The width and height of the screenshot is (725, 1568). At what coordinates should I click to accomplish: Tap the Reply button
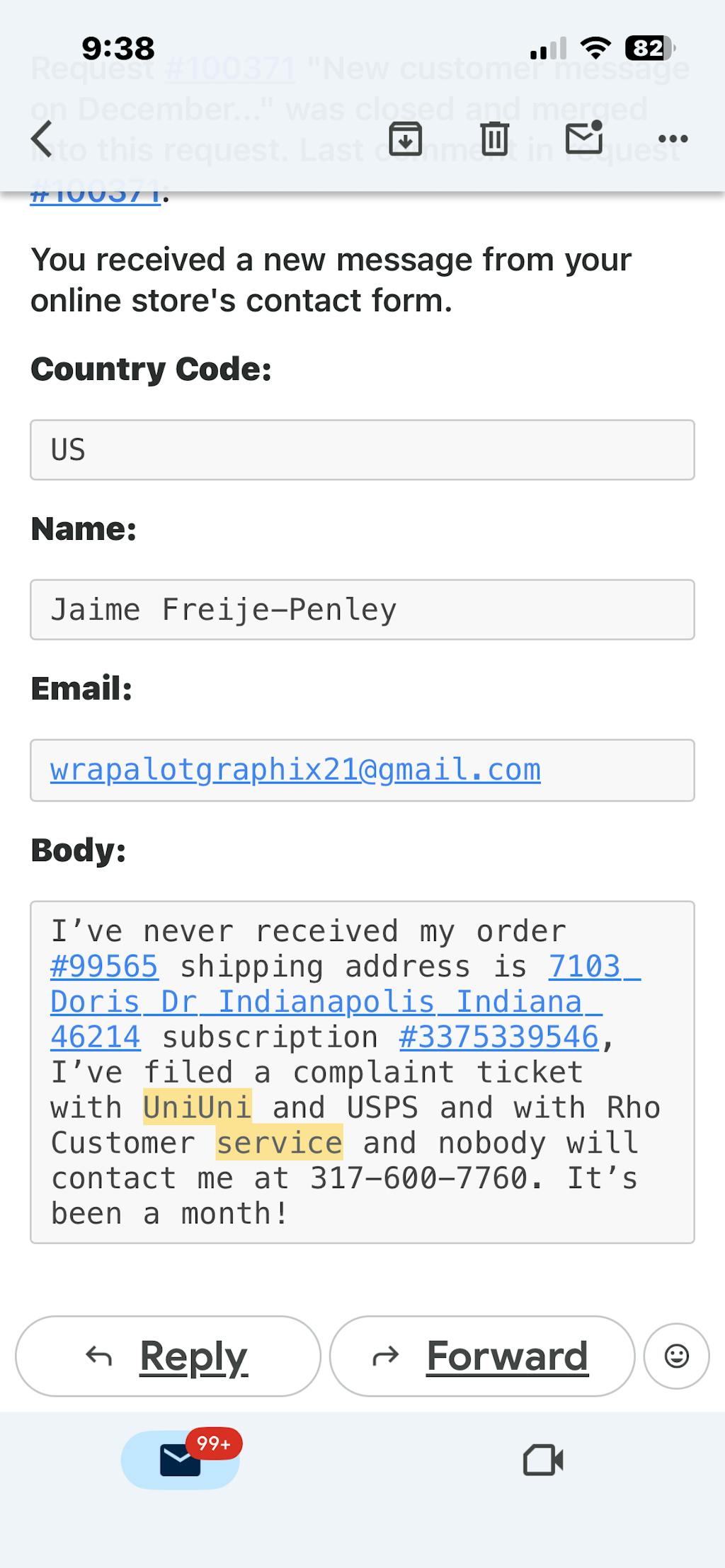(168, 1356)
